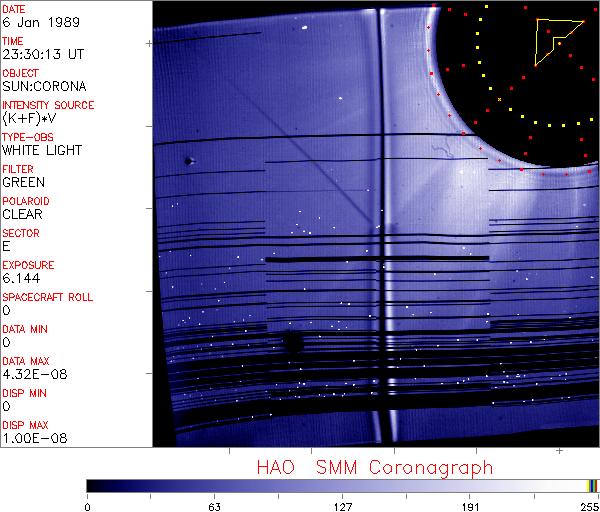
Task: Click the HAO SMM Coronagraph title
Action: [374, 467]
